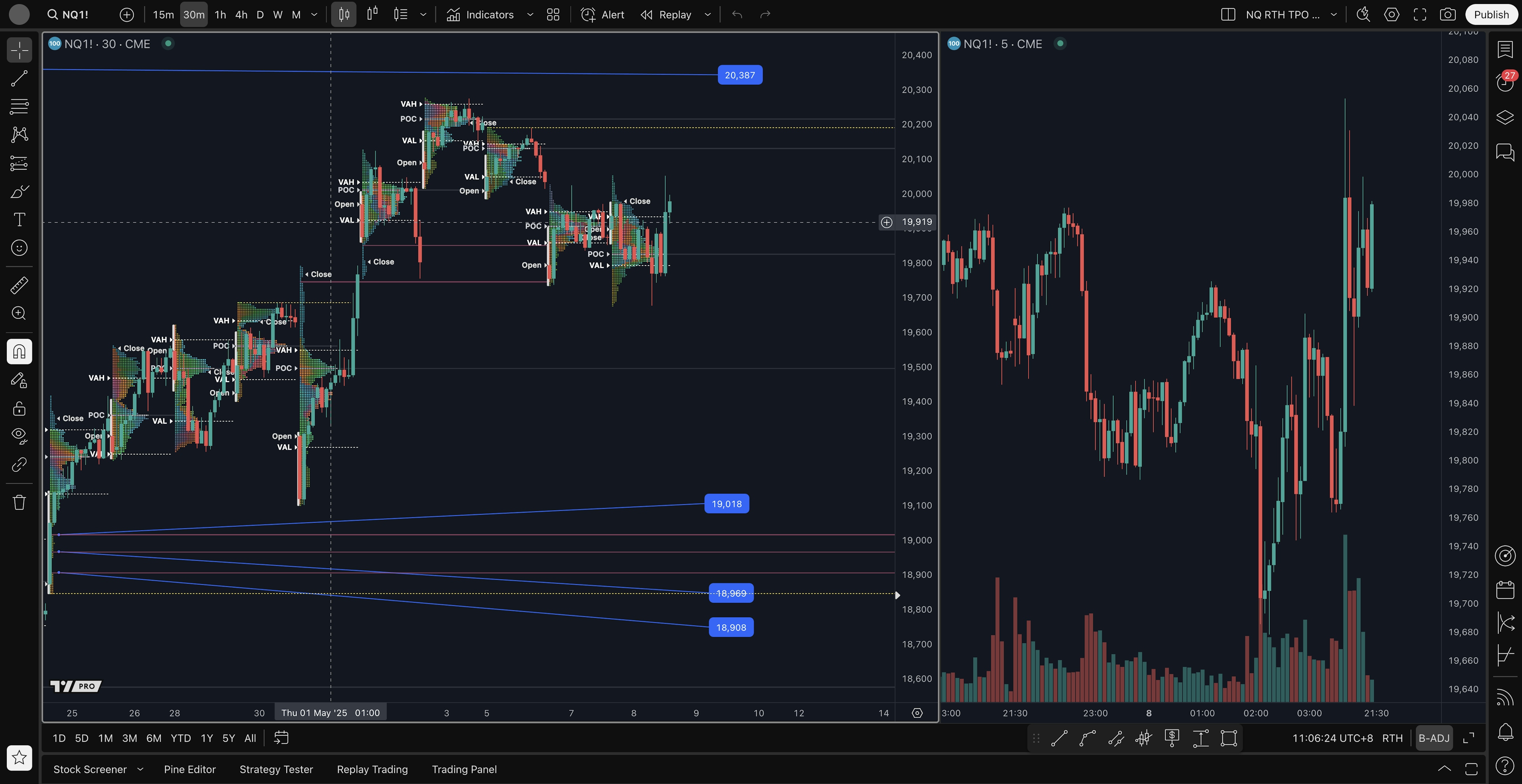Activate the ruler measure tool
Viewport: 1522px width, 784px height.
pyautogui.click(x=19, y=285)
